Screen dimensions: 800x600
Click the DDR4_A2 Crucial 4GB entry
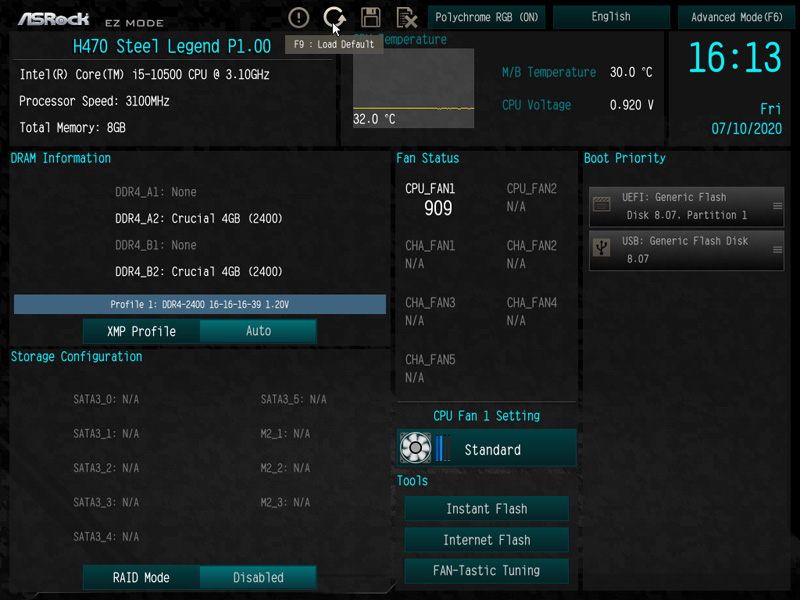pyautogui.click(x=198, y=218)
